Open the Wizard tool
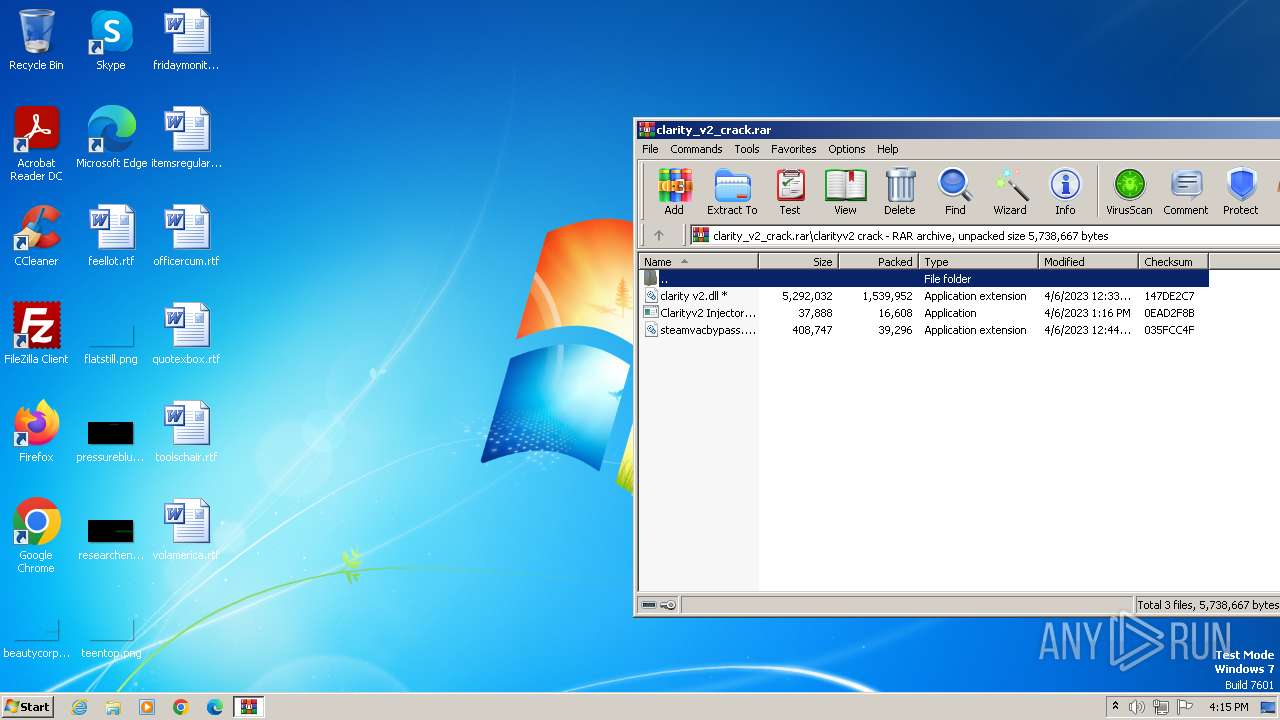1280x720 pixels. coord(1010,191)
